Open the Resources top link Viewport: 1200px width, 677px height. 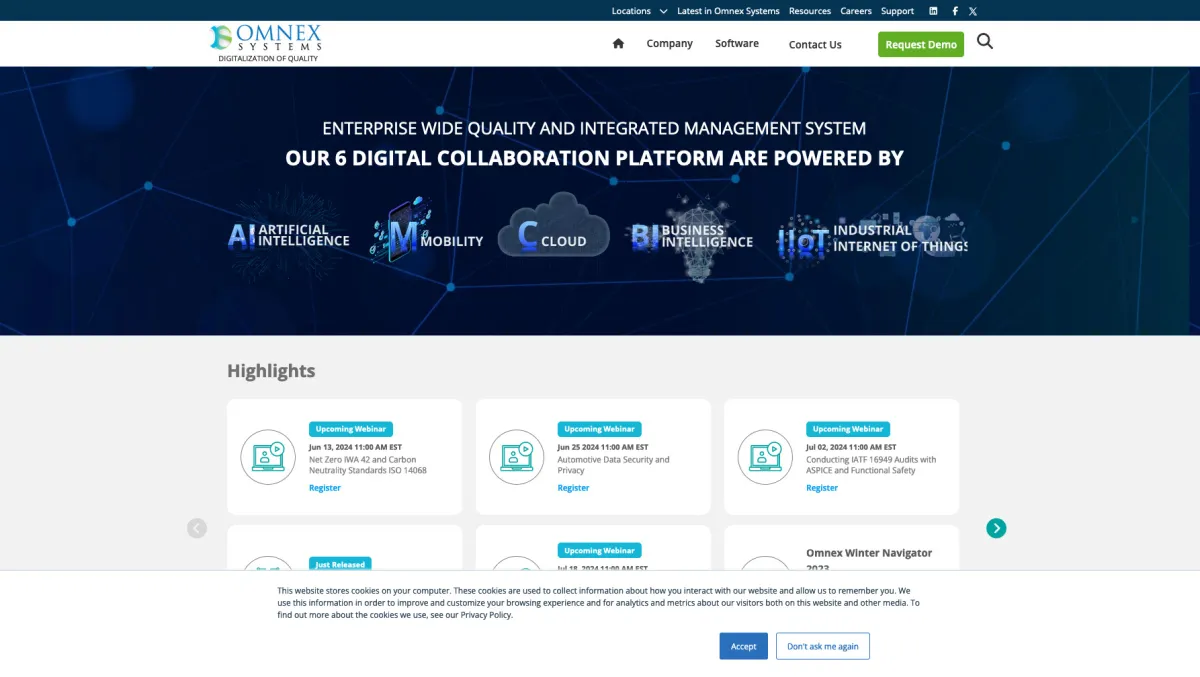tap(810, 11)
